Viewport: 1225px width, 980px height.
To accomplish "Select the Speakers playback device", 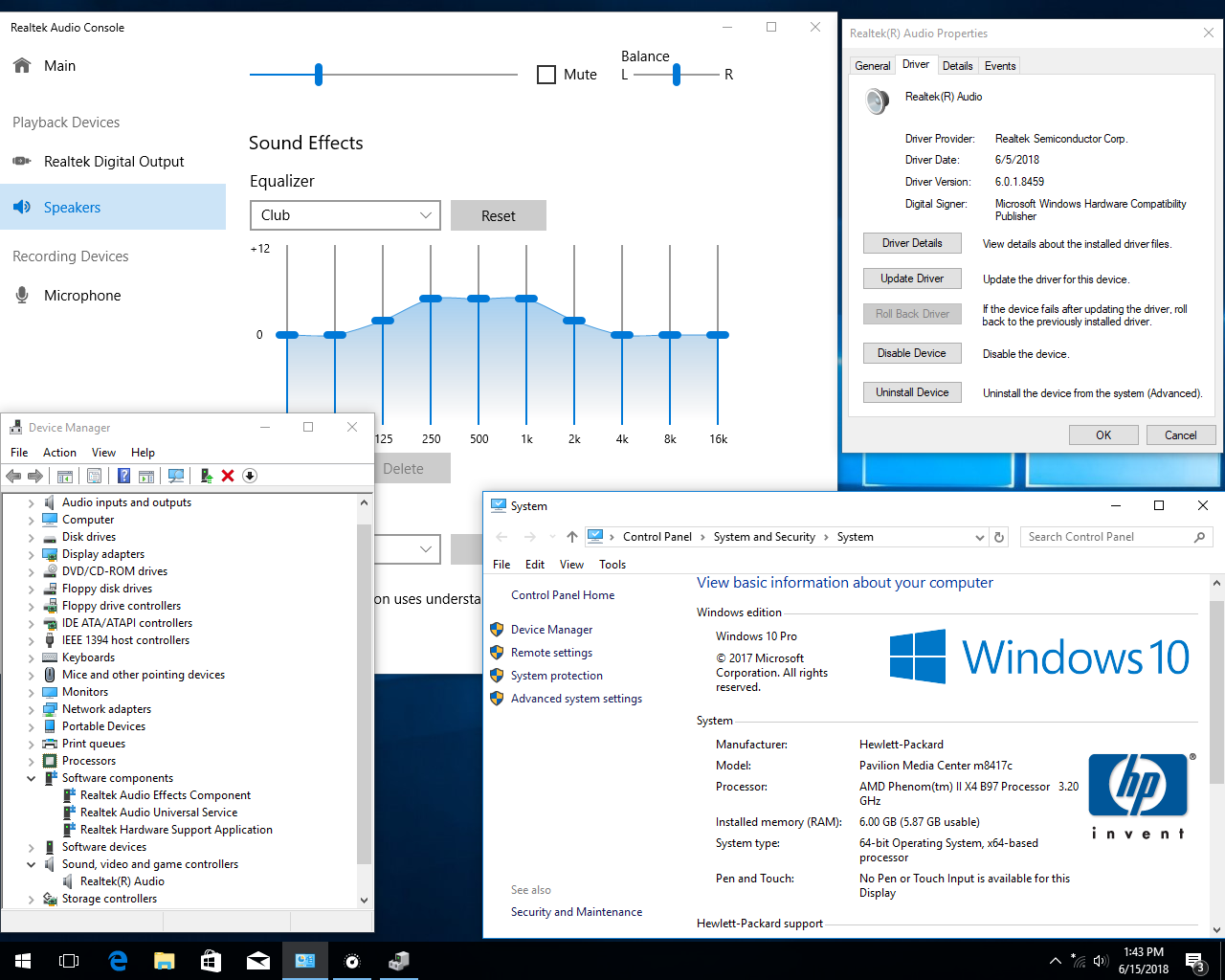I will coord(113,207).
